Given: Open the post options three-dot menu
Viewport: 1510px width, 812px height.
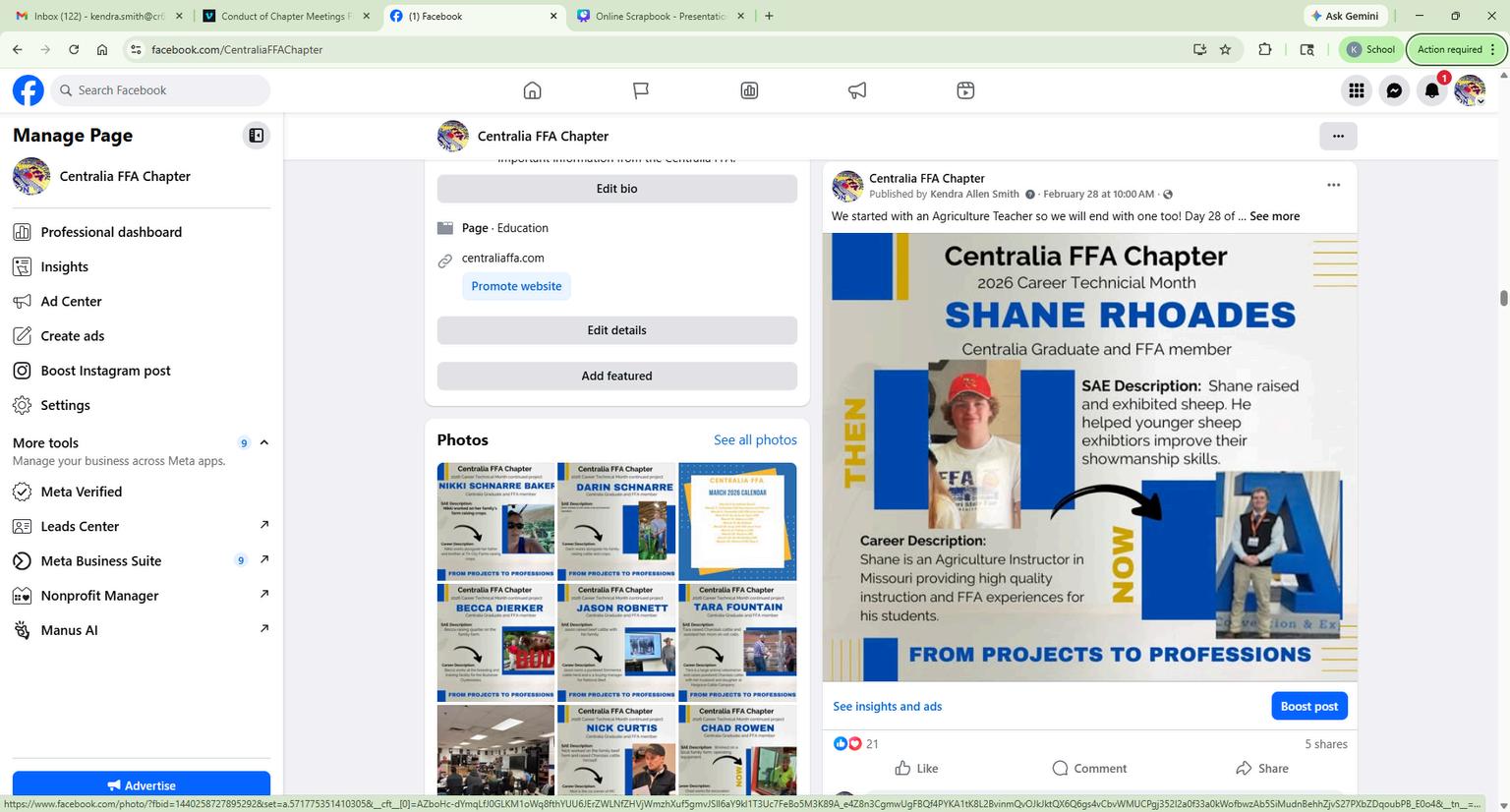Looking at the screenshot, I should (x=1333, y=185).
